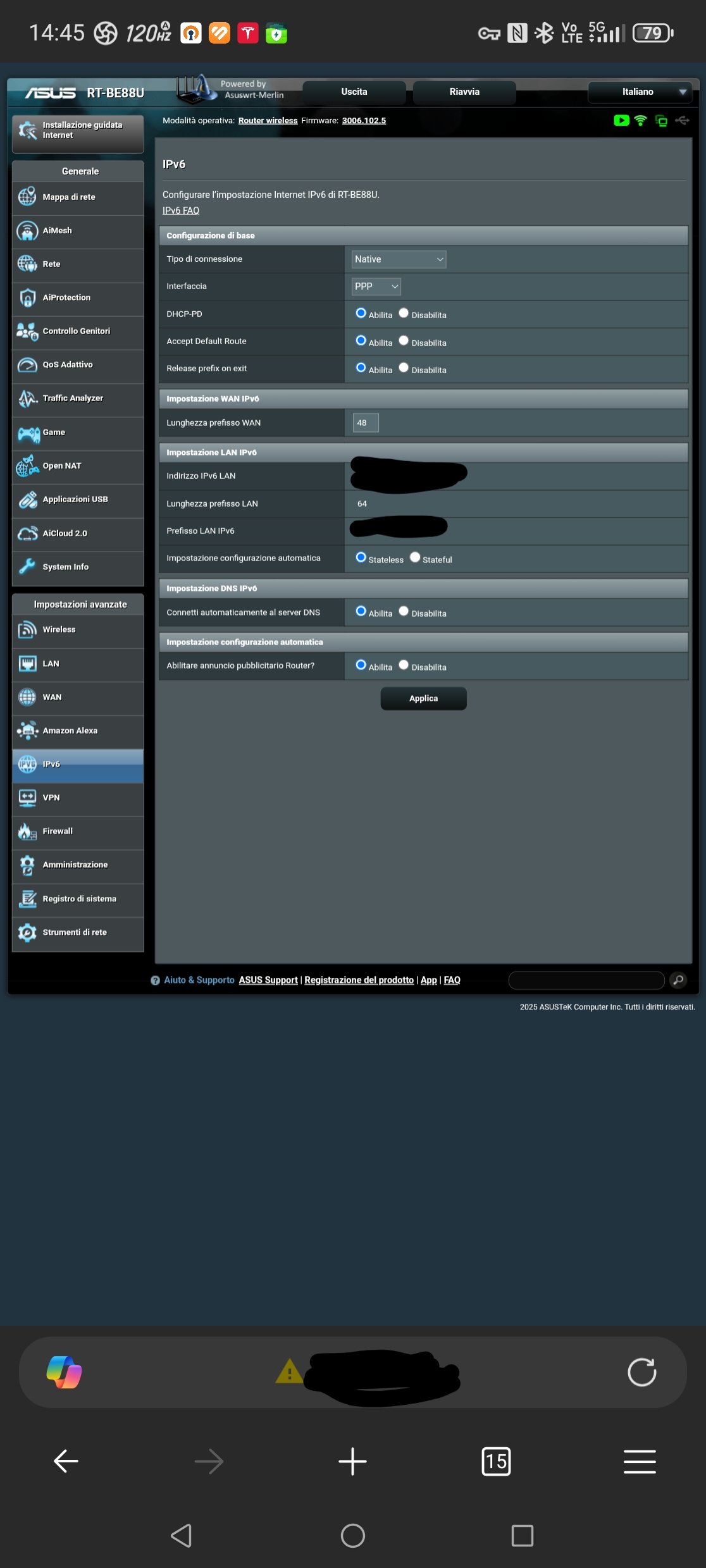
Task: Open the Controllo Genitori icon
Action: pyautogui.click(x=27, y=331)
